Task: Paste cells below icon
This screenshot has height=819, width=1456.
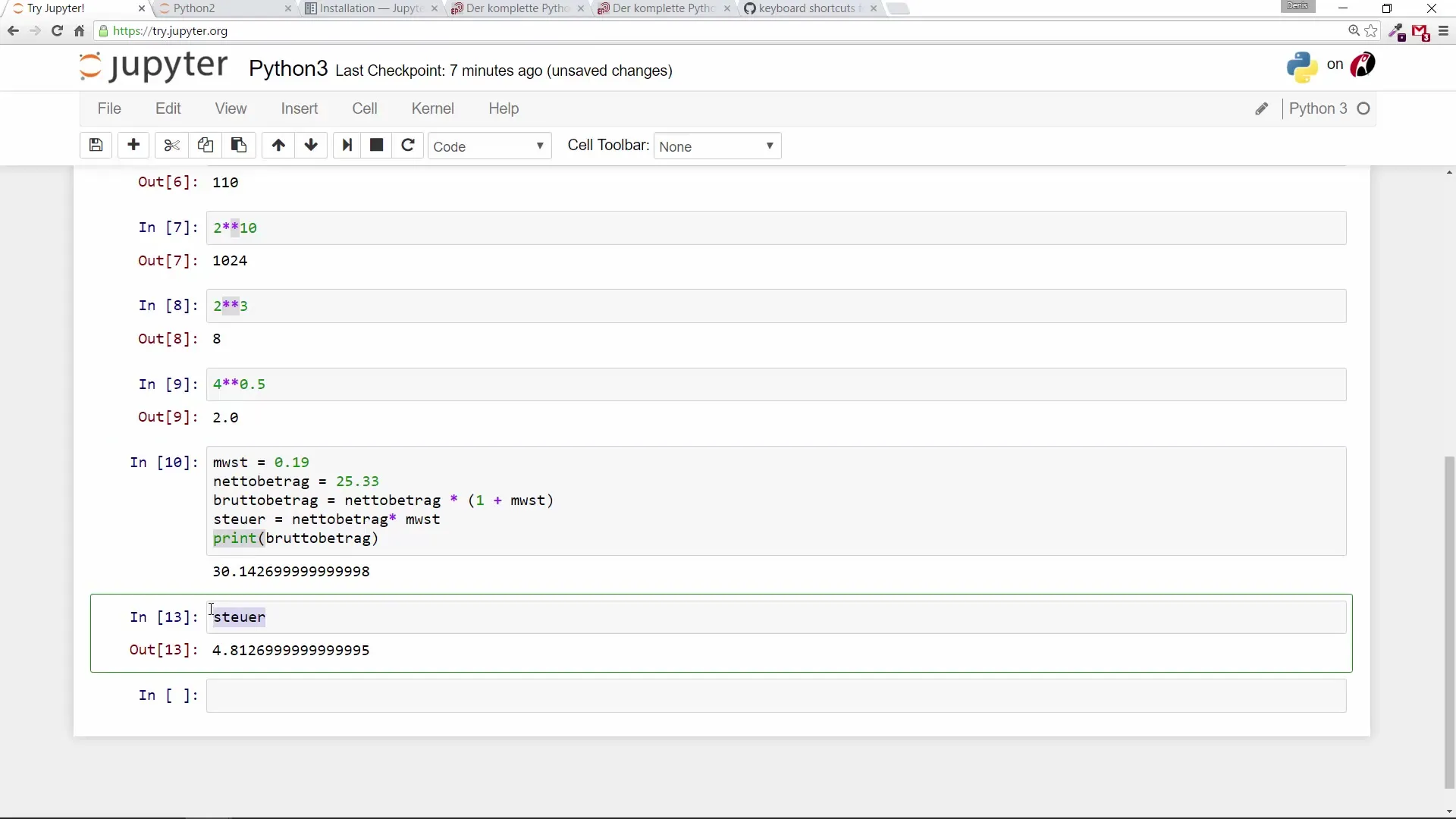Action: tap(238, 145)
